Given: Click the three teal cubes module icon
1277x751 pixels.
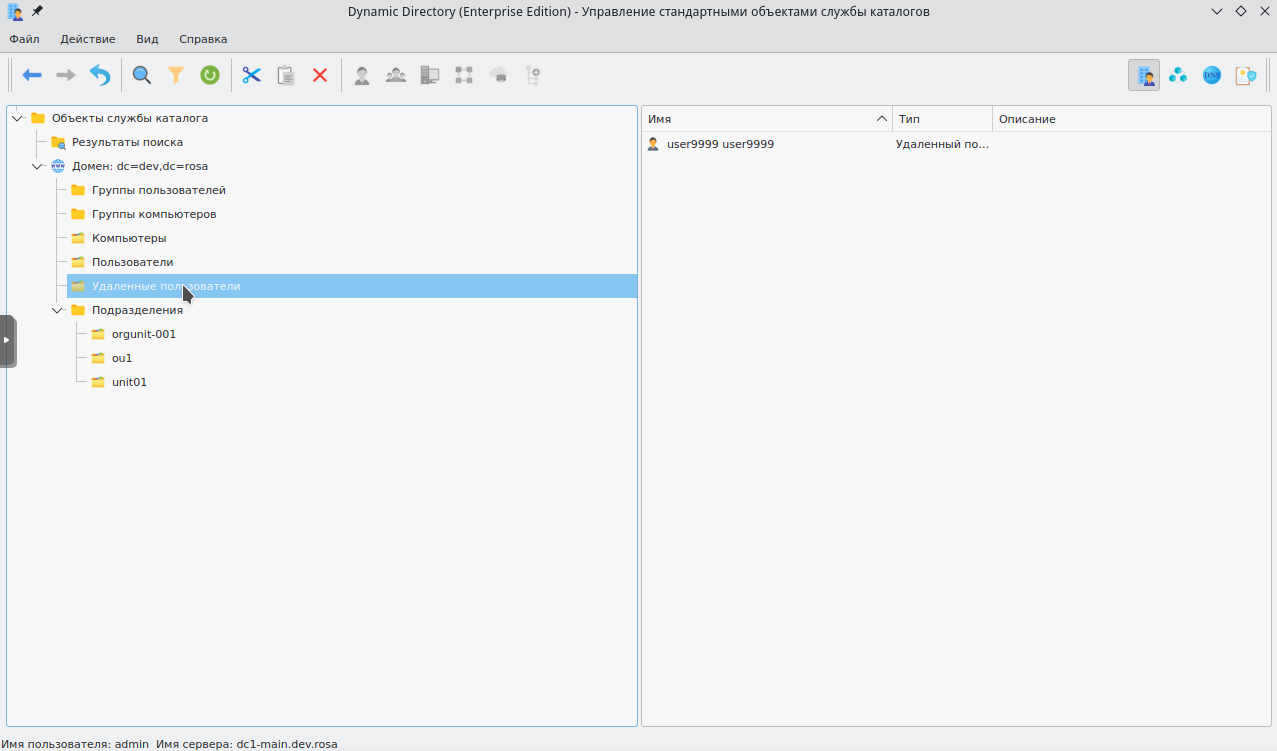Looking at the screenshot, I should pyautogui.click(x=1178, y=75).
